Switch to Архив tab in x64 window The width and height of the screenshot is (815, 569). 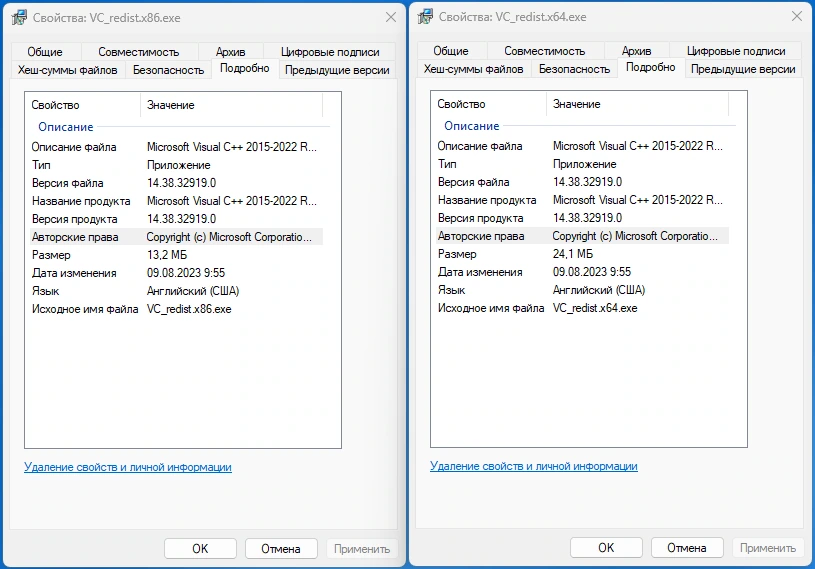point(636,51)
